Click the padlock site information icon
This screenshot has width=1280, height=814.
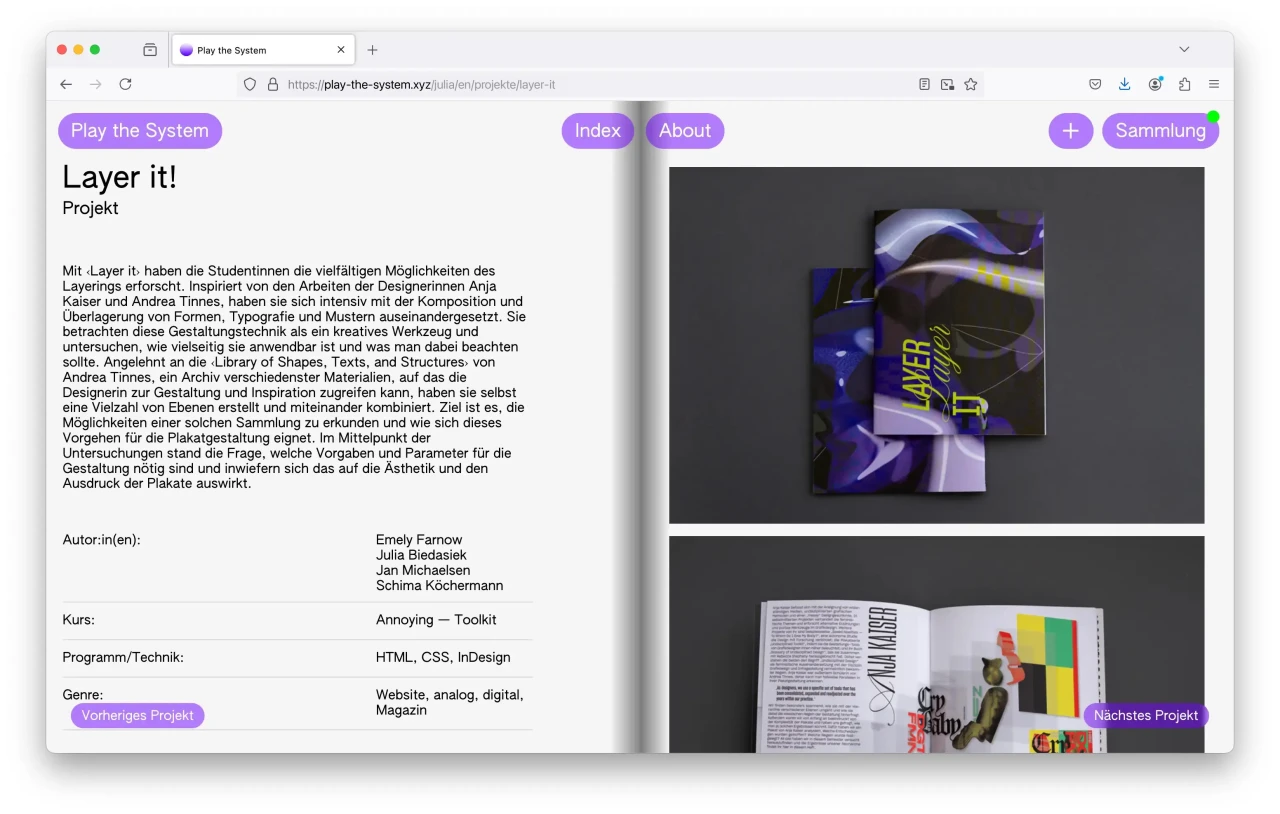pyautogui.click(x=272, y=85)
